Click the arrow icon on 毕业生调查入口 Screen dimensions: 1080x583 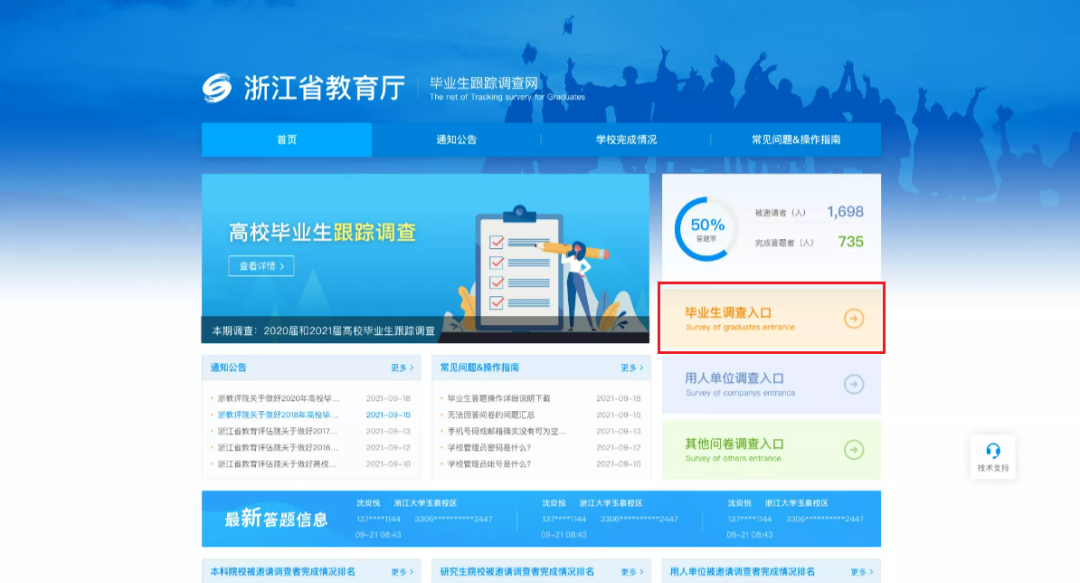click(x=853, y=318)
